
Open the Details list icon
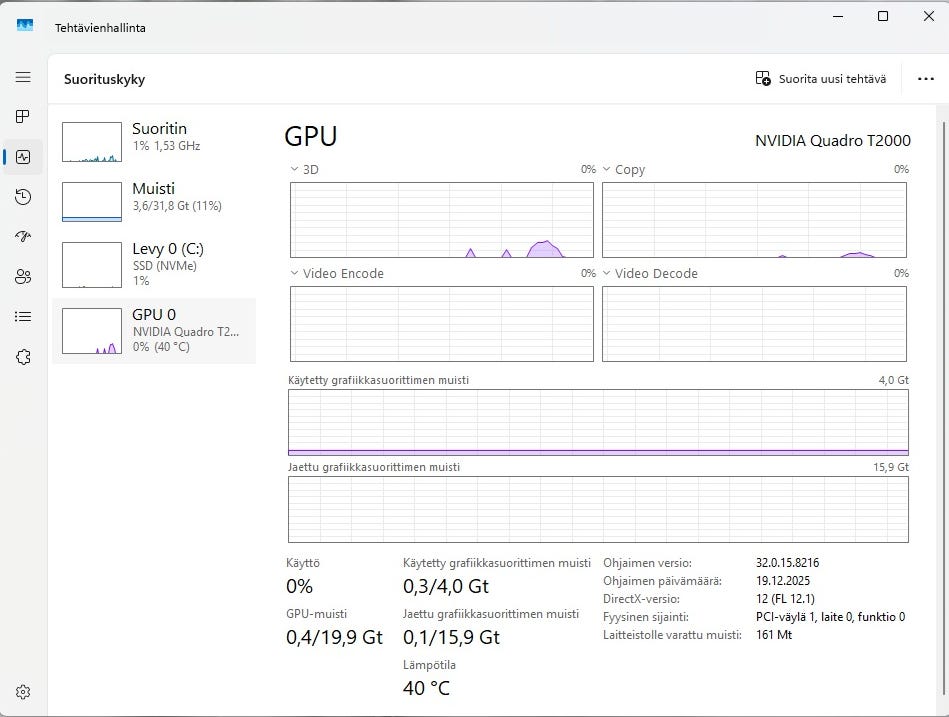(x=23, y=317)
